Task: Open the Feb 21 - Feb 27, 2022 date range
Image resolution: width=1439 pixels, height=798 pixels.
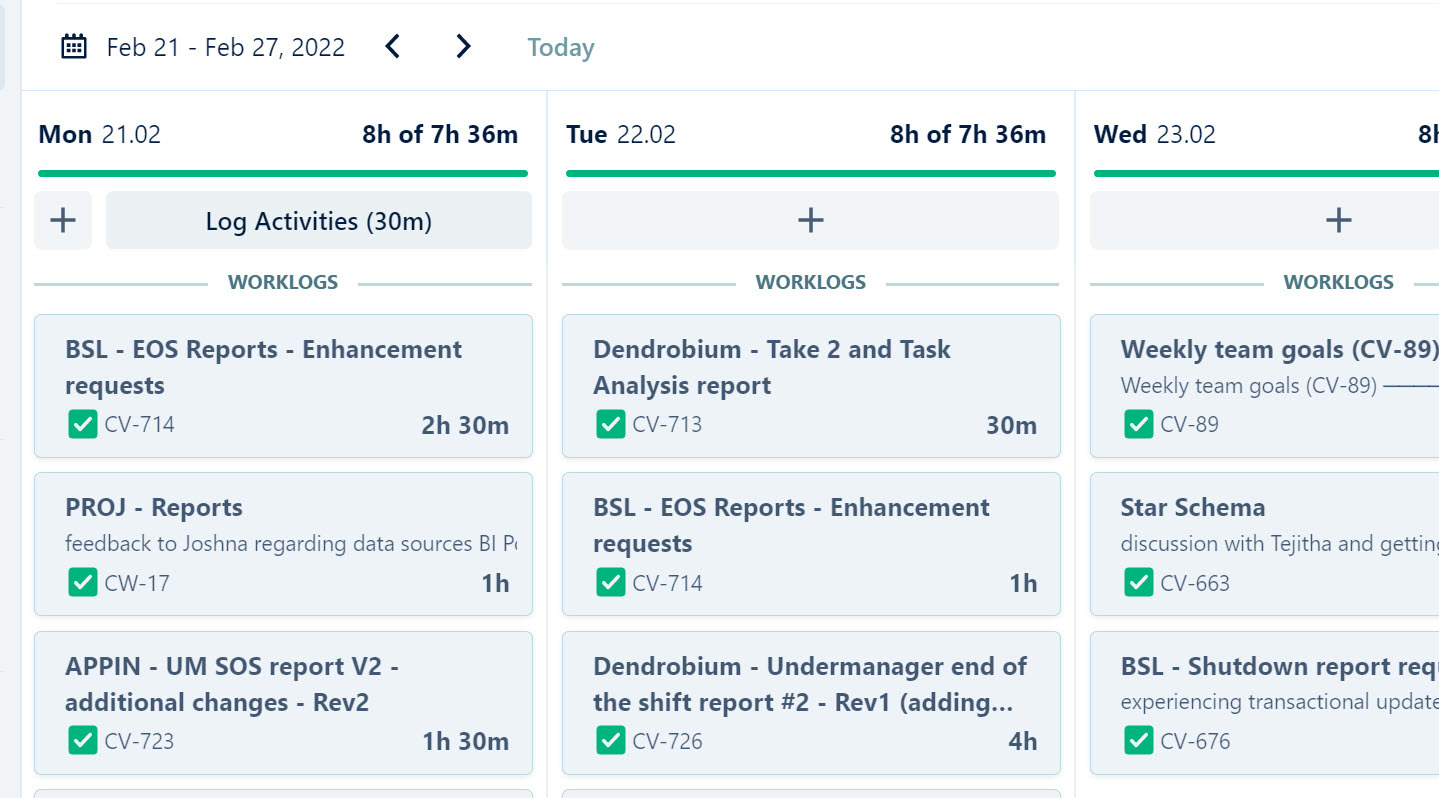Action: coord(225,47)
